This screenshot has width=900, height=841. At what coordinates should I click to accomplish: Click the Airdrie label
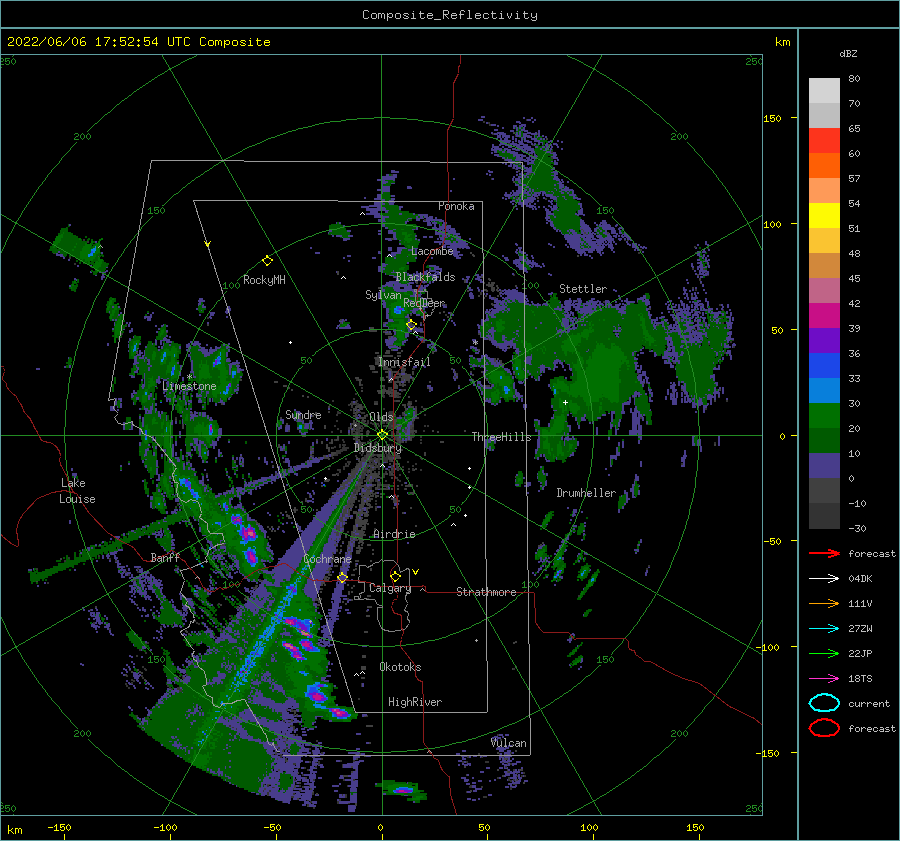pos(394,534)
